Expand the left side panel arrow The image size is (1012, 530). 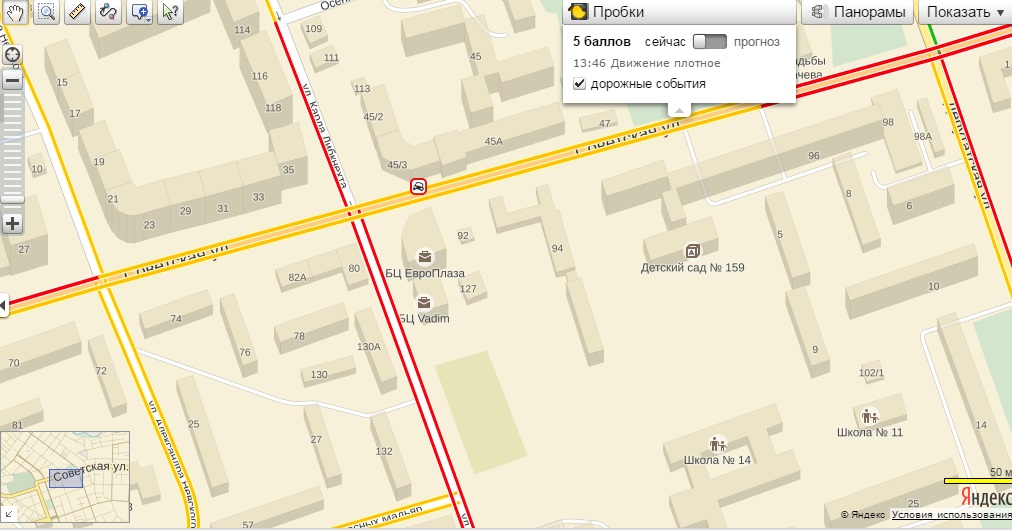pos(4,305)
